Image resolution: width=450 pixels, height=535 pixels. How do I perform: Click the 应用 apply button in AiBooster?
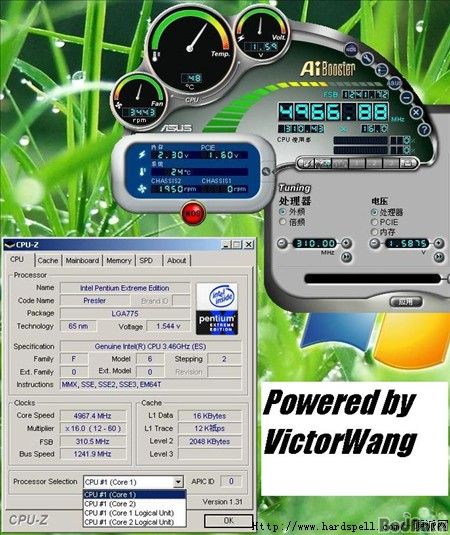[x=406, y=302]
